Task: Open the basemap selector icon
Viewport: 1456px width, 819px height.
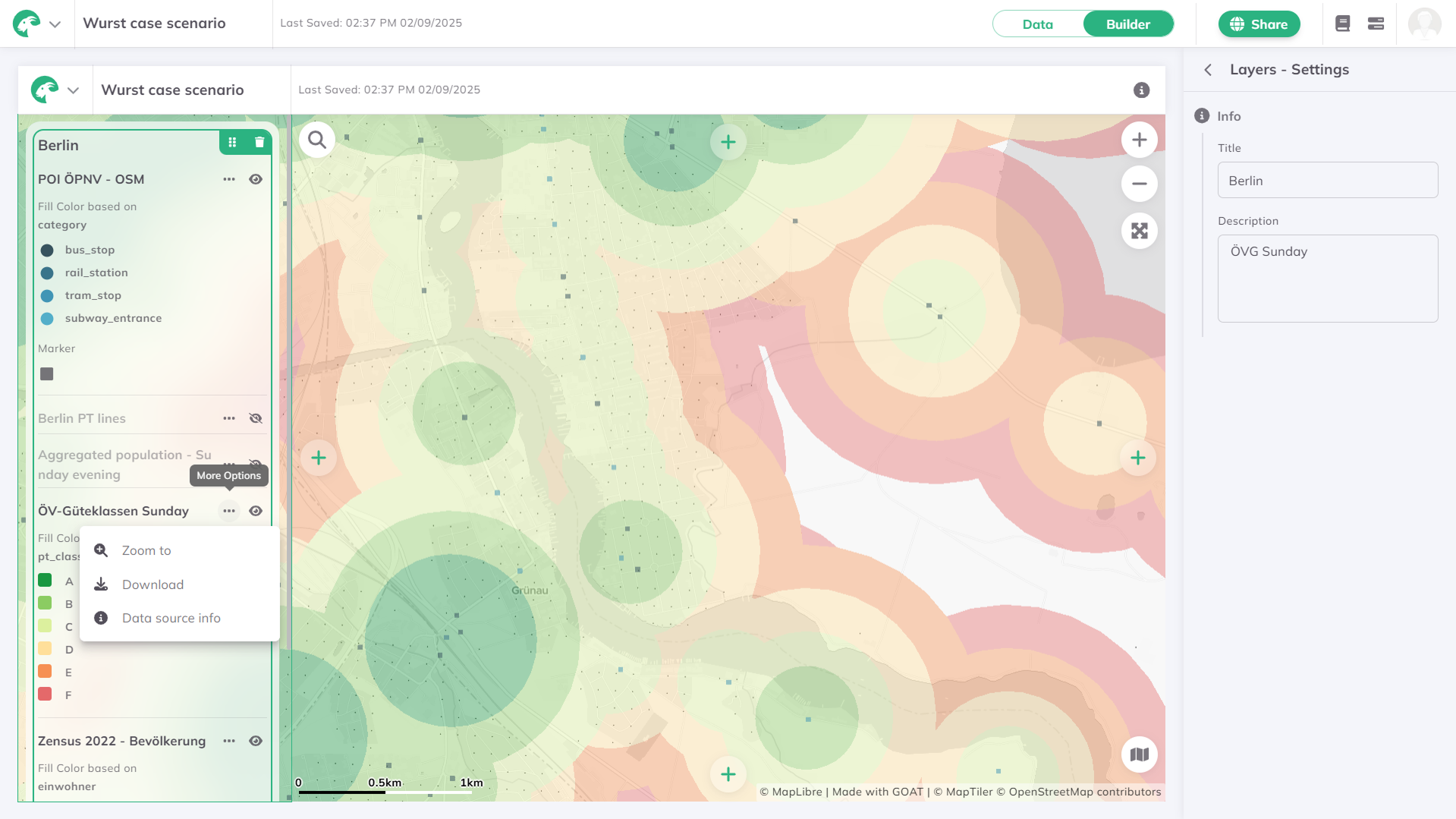Action: [1139, 754]
